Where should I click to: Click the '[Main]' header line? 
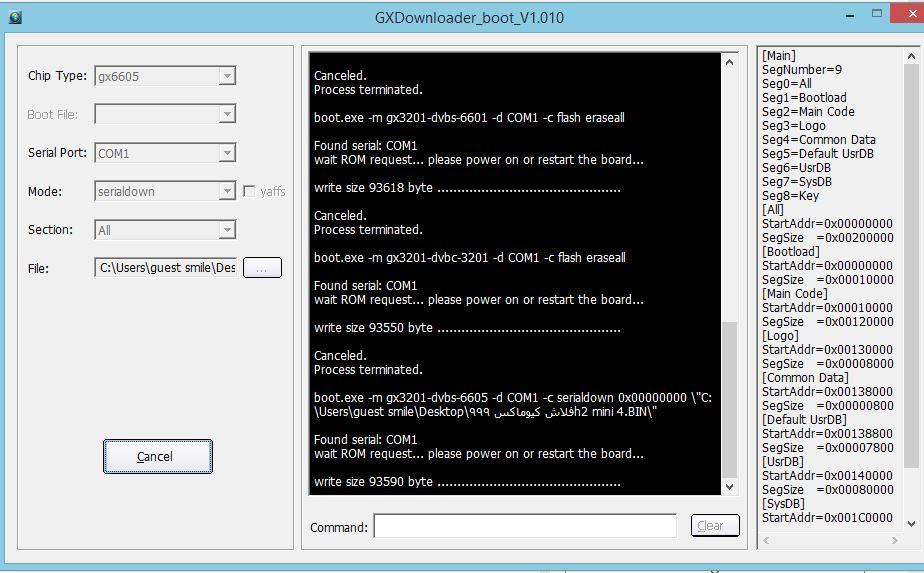(778, 55)
